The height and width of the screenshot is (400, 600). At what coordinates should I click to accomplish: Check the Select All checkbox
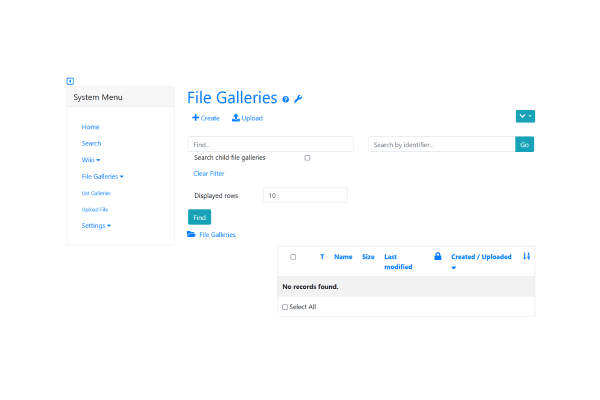[284, 307]
